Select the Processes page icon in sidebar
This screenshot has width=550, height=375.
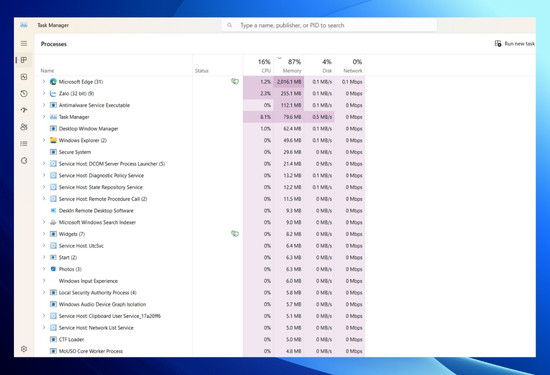(x=24, y=60)
